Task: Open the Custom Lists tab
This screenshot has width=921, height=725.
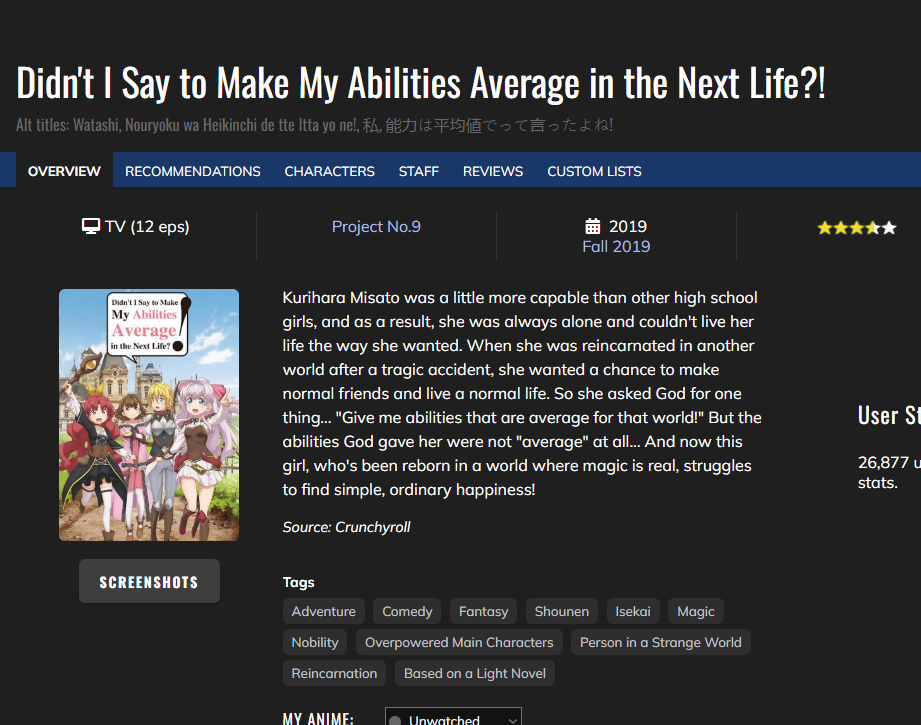Action: click(594, 171)
